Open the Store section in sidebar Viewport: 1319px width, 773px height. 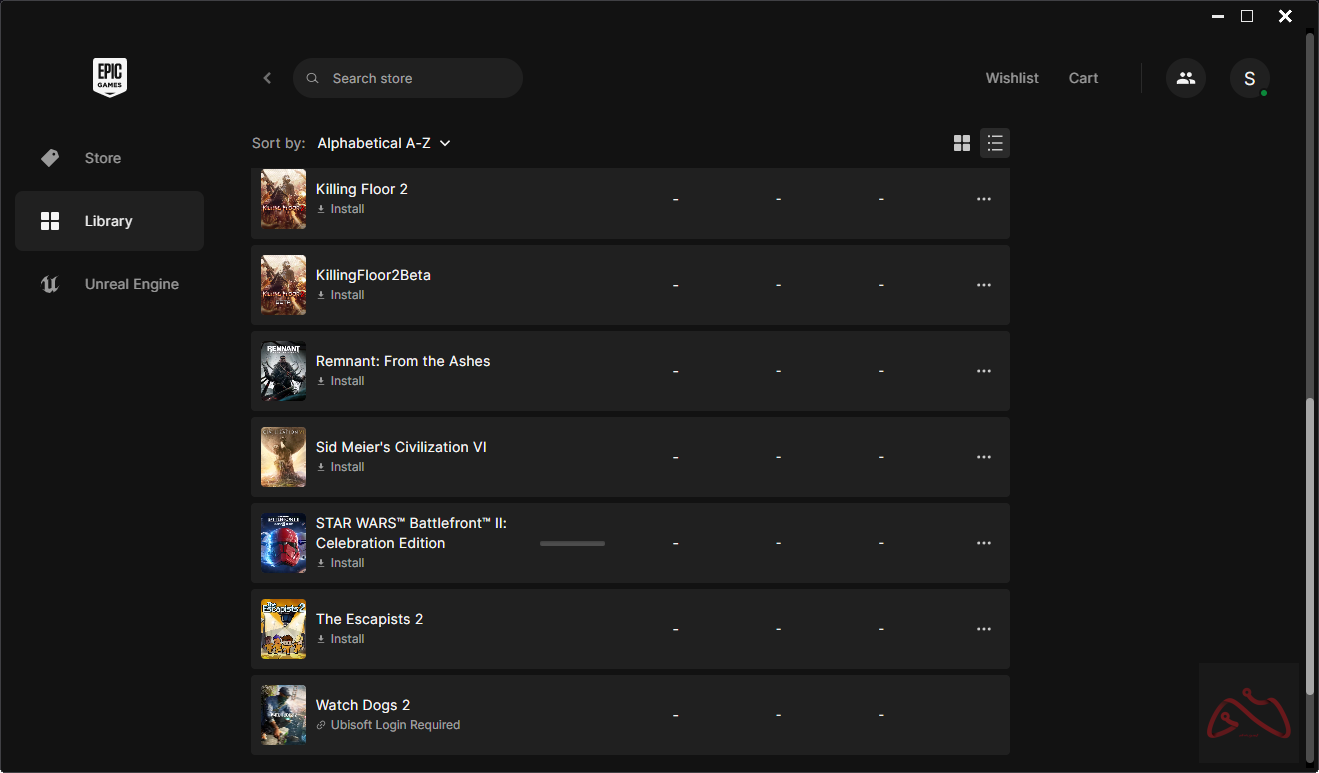pyautogui.click(x=102, y=158)
